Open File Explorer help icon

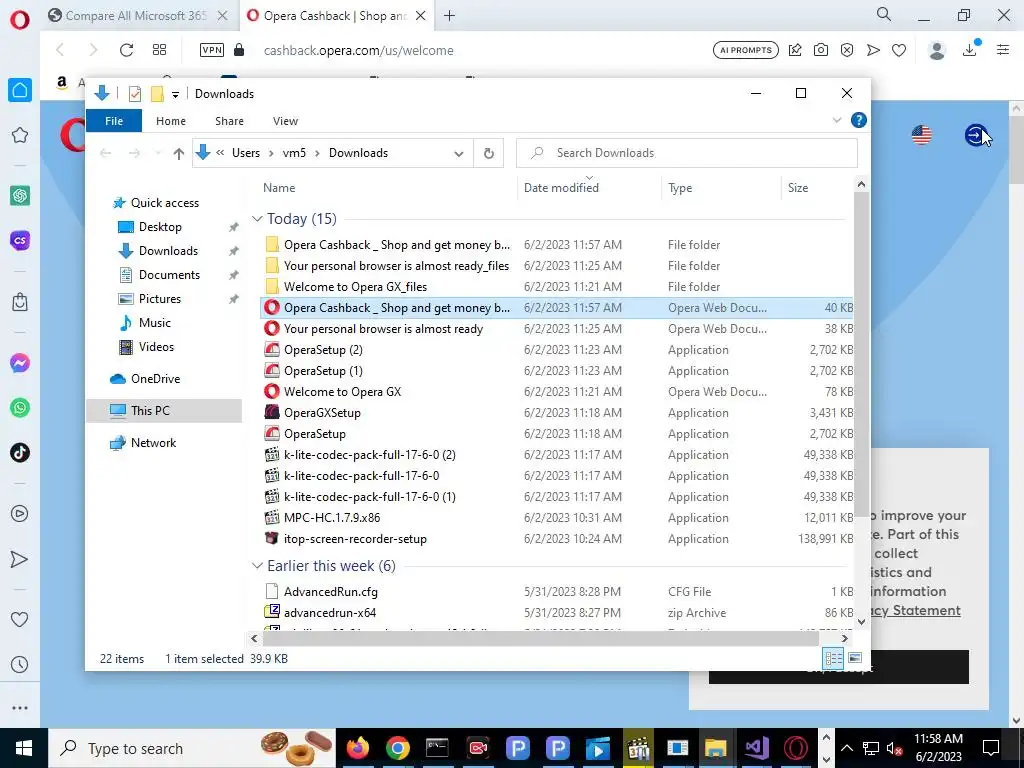coord(859,120)
